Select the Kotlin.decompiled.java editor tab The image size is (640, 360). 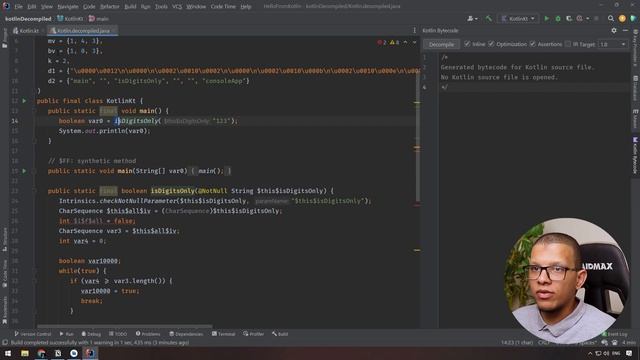[x=83, y=31]
